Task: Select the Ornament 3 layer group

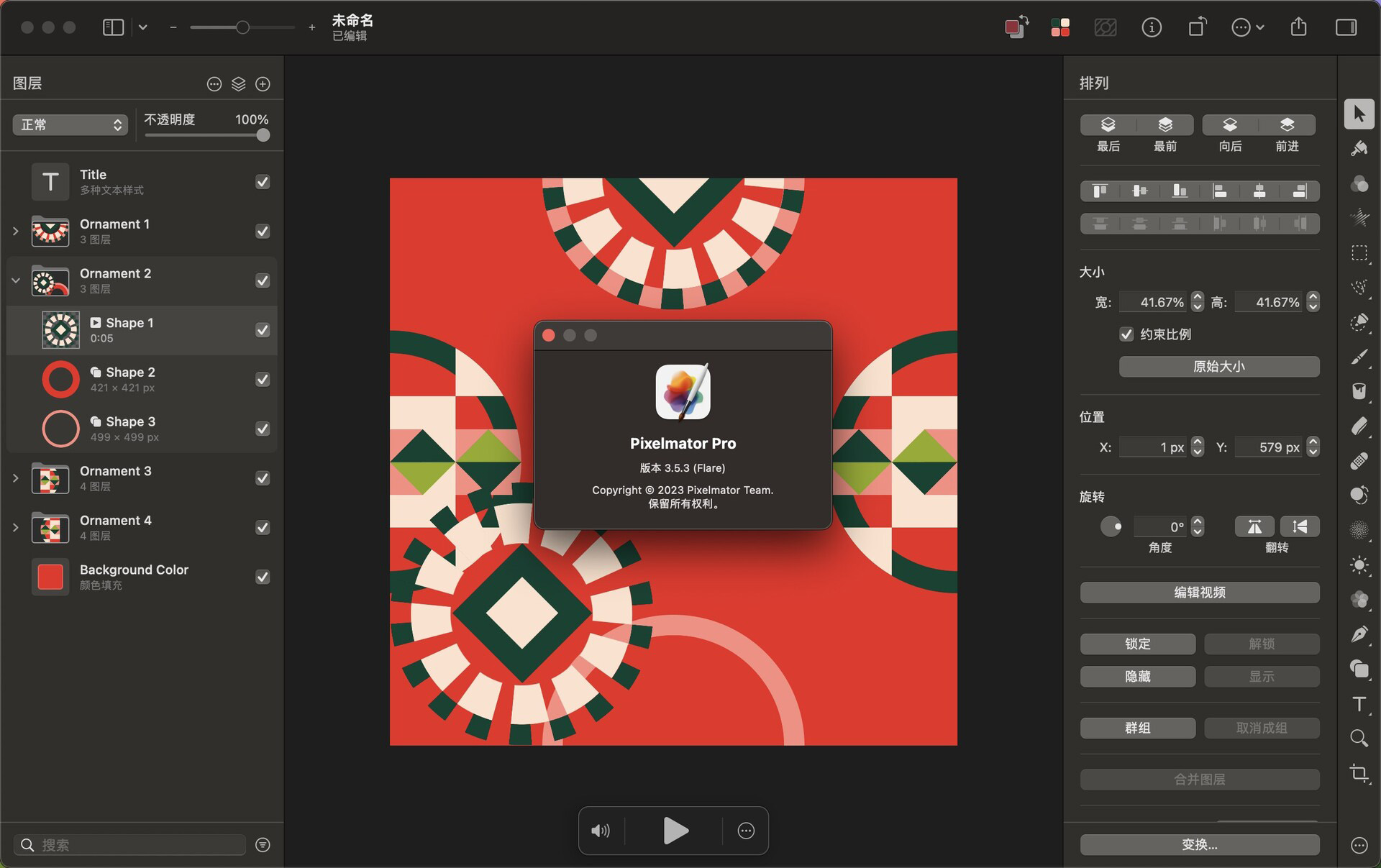Action: (x=142, y=478)
